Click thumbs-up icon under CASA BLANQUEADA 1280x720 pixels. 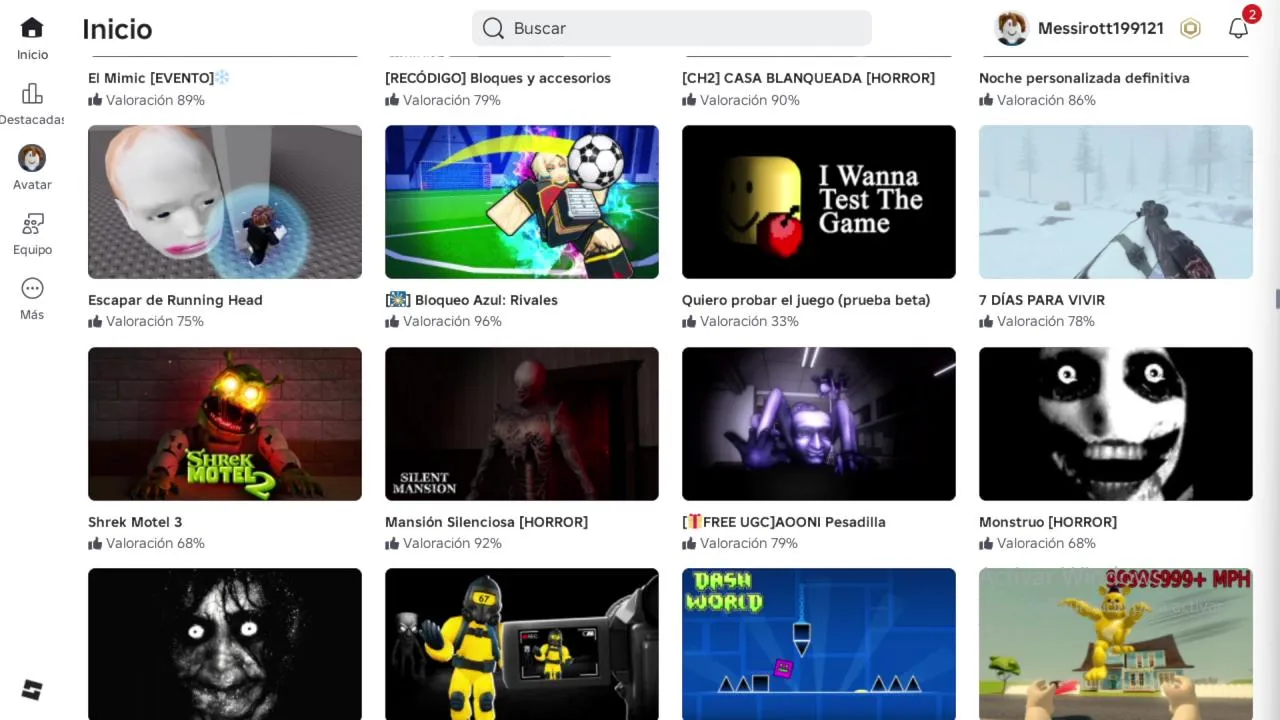pyautogui.click(x=689, y=100)
